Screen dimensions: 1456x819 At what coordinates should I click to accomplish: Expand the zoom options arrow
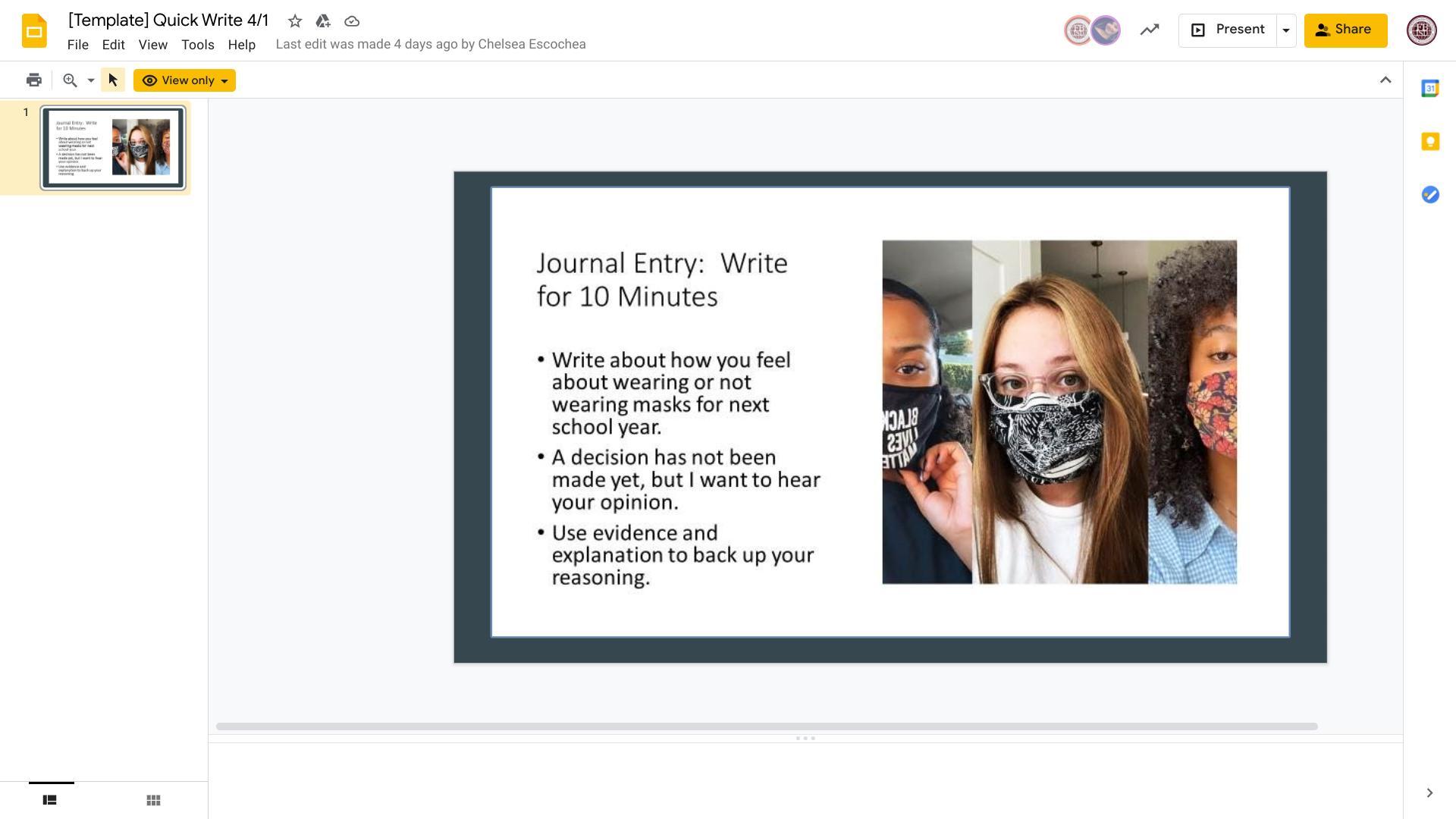(x=90, y=80)
